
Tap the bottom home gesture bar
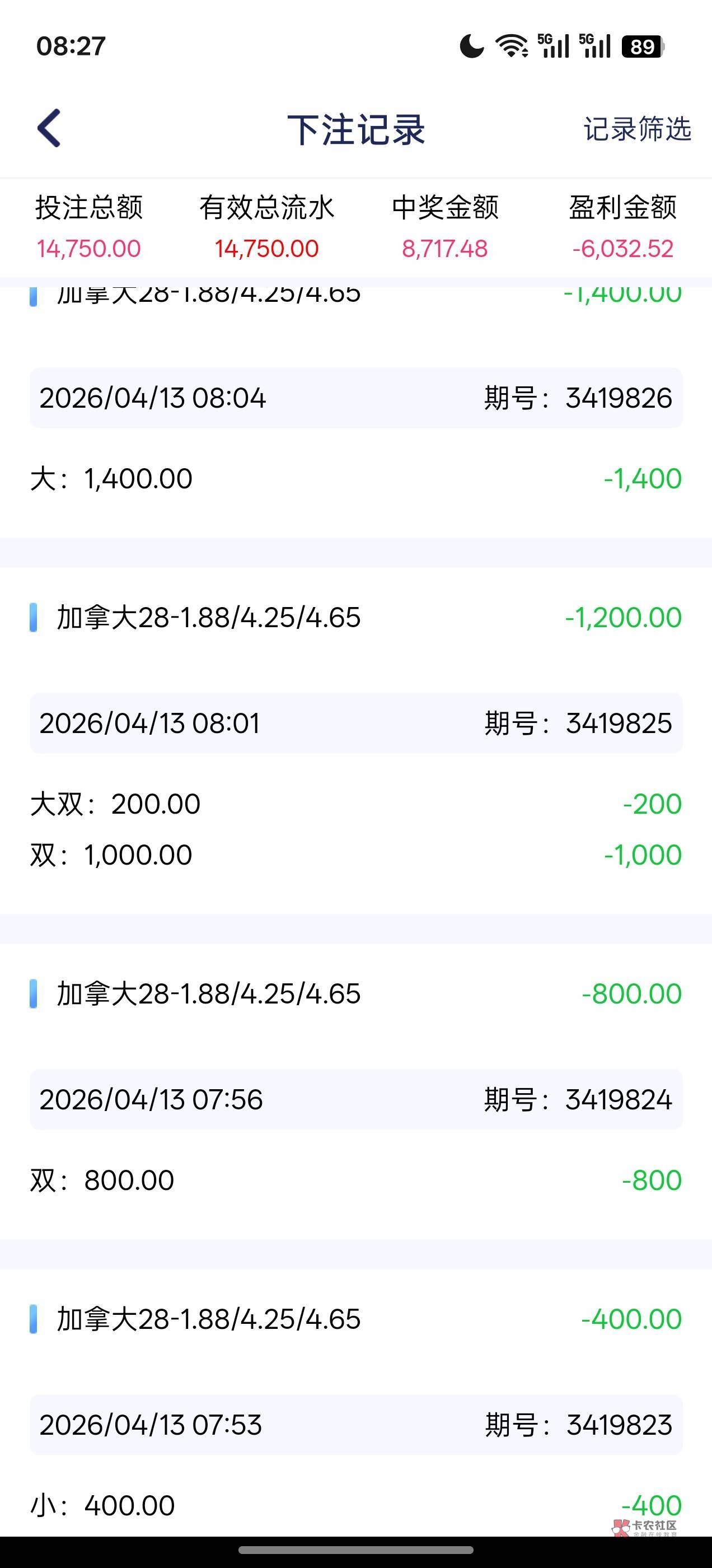pos(356,1550)
